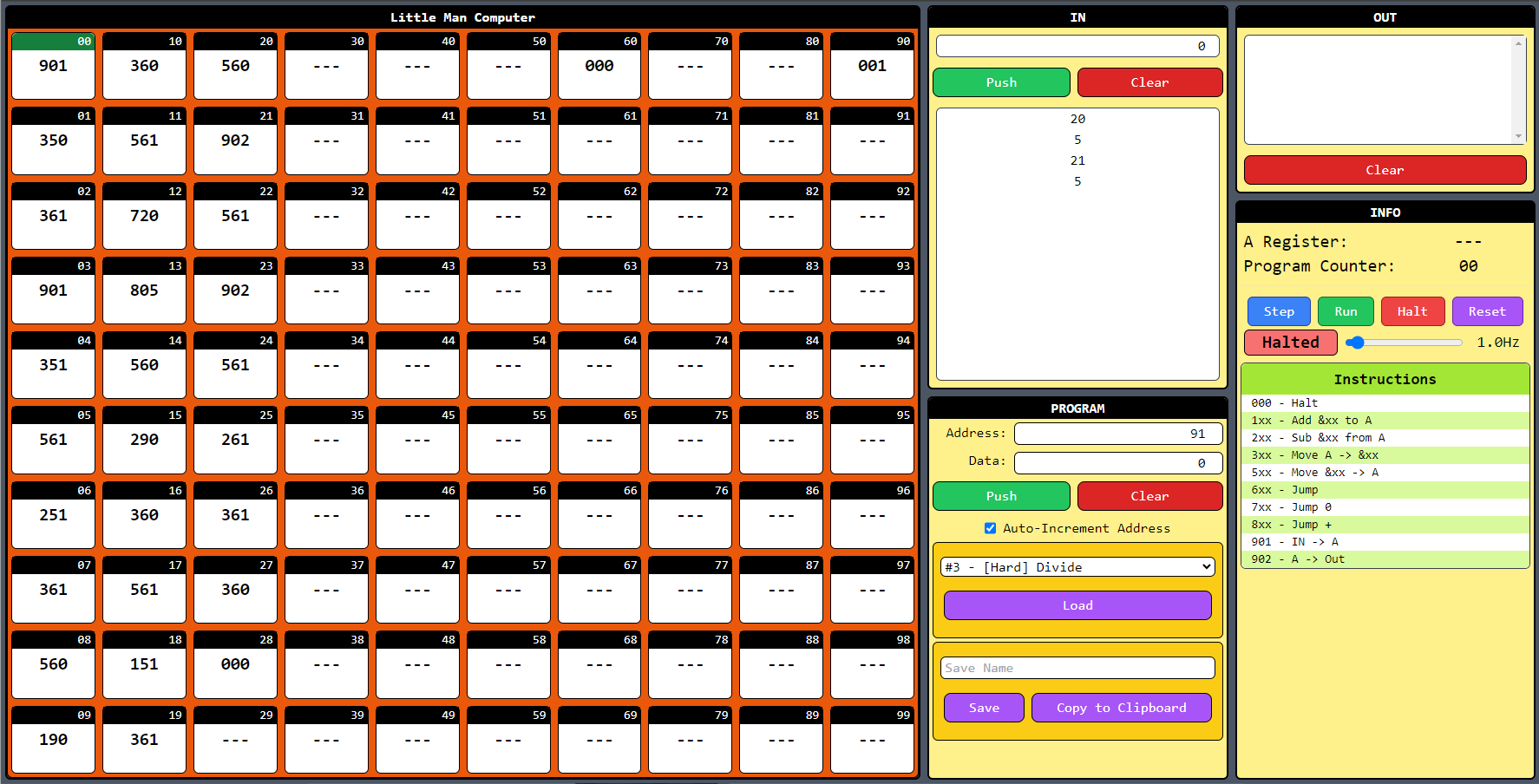Click the IN panel value input field
Viewport: 1539px width, 784px height.
pyautogui.click(x=1077, y=46)
